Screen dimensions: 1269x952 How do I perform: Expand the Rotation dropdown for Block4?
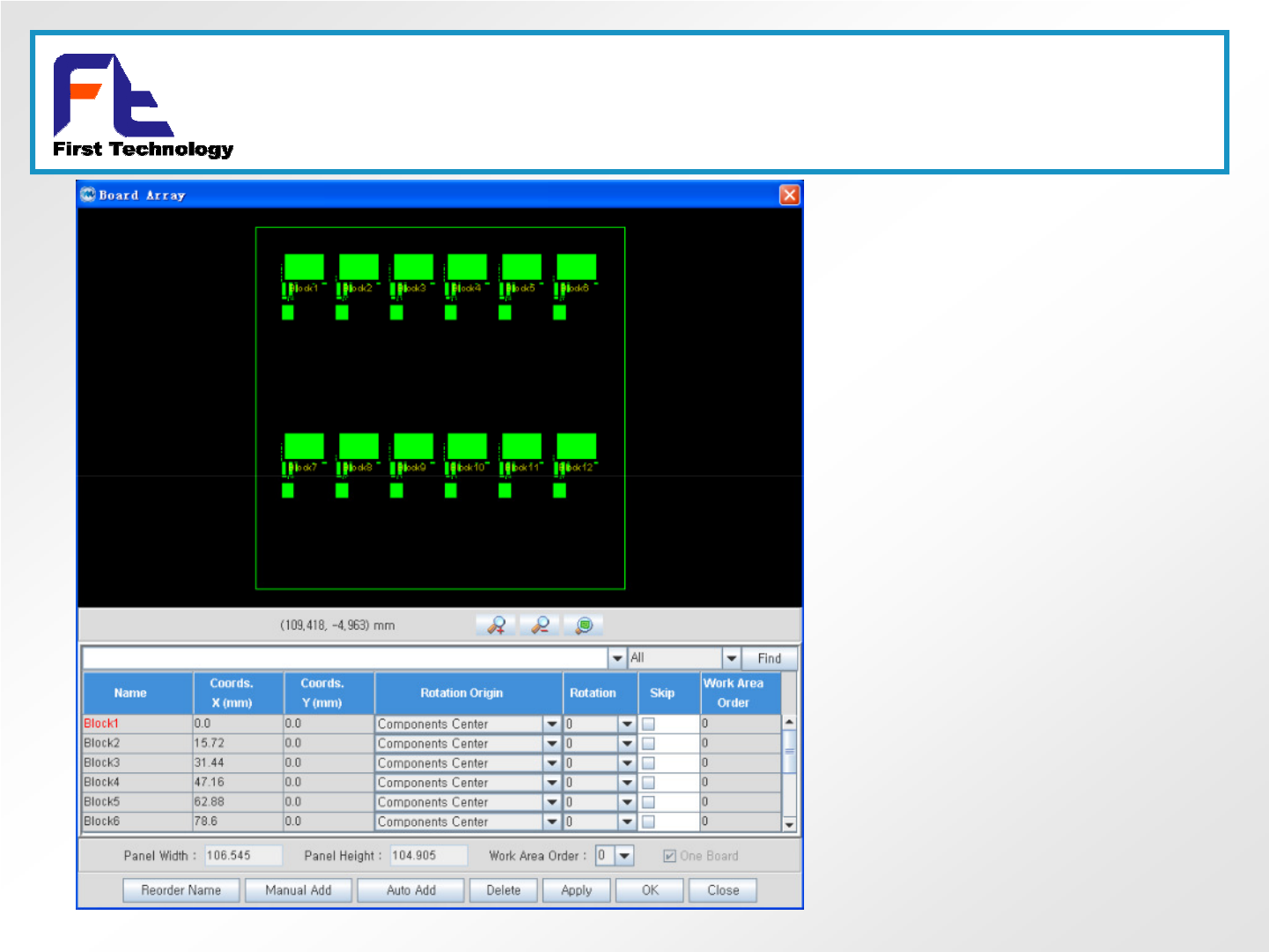coord(627,782)
